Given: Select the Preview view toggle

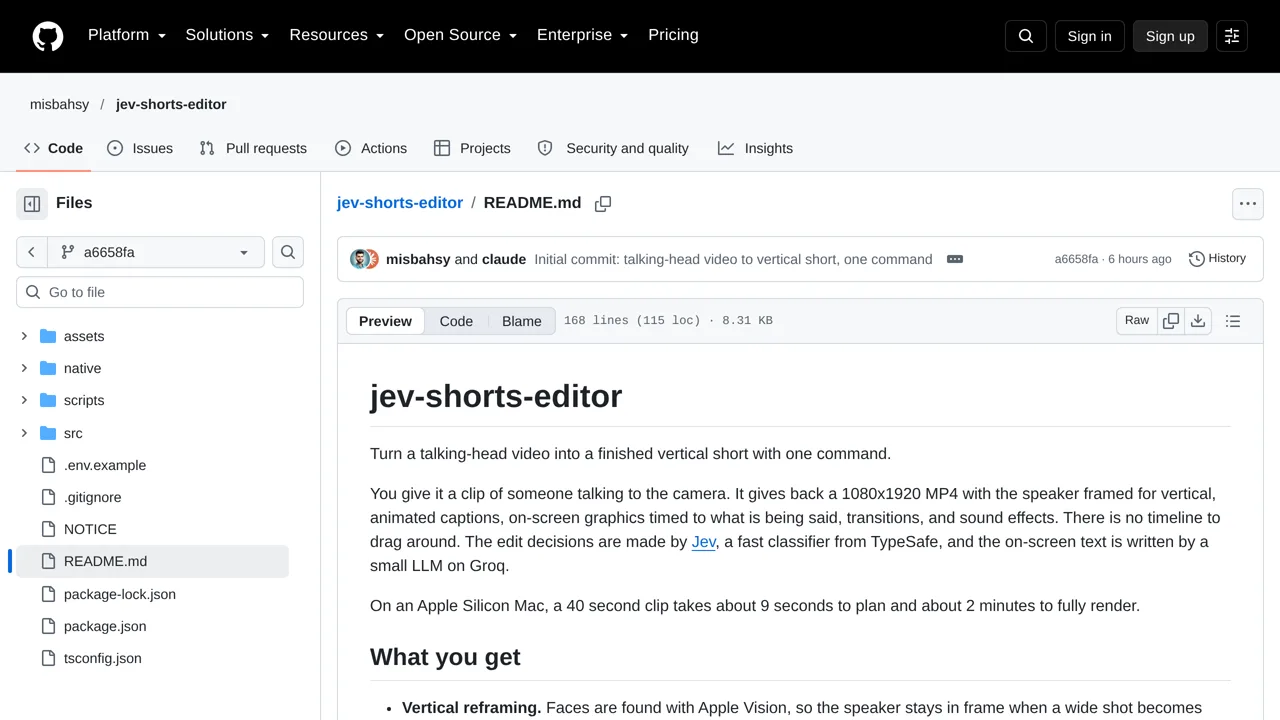Looking at the screenshot, I should [385, 321].
